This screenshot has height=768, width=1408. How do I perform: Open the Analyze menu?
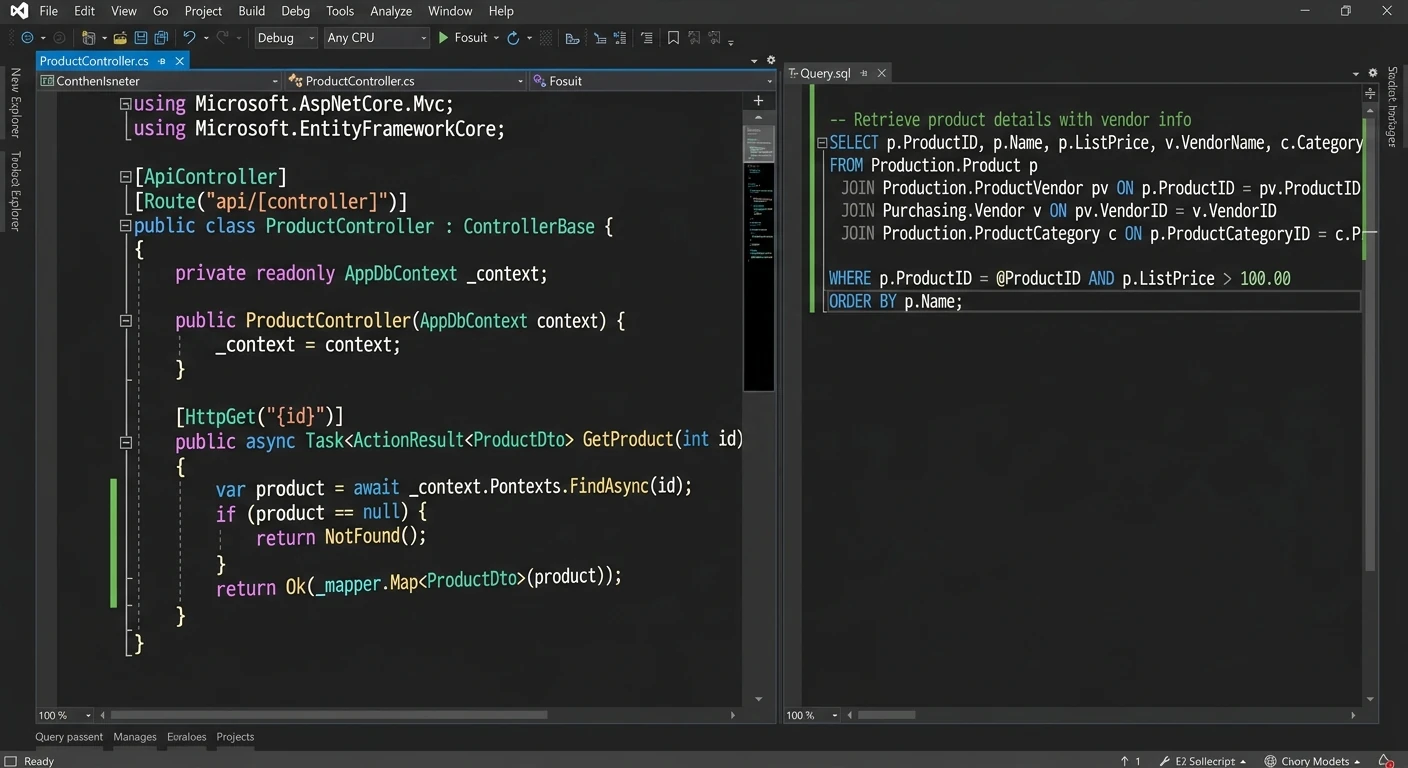pos(391,11)
